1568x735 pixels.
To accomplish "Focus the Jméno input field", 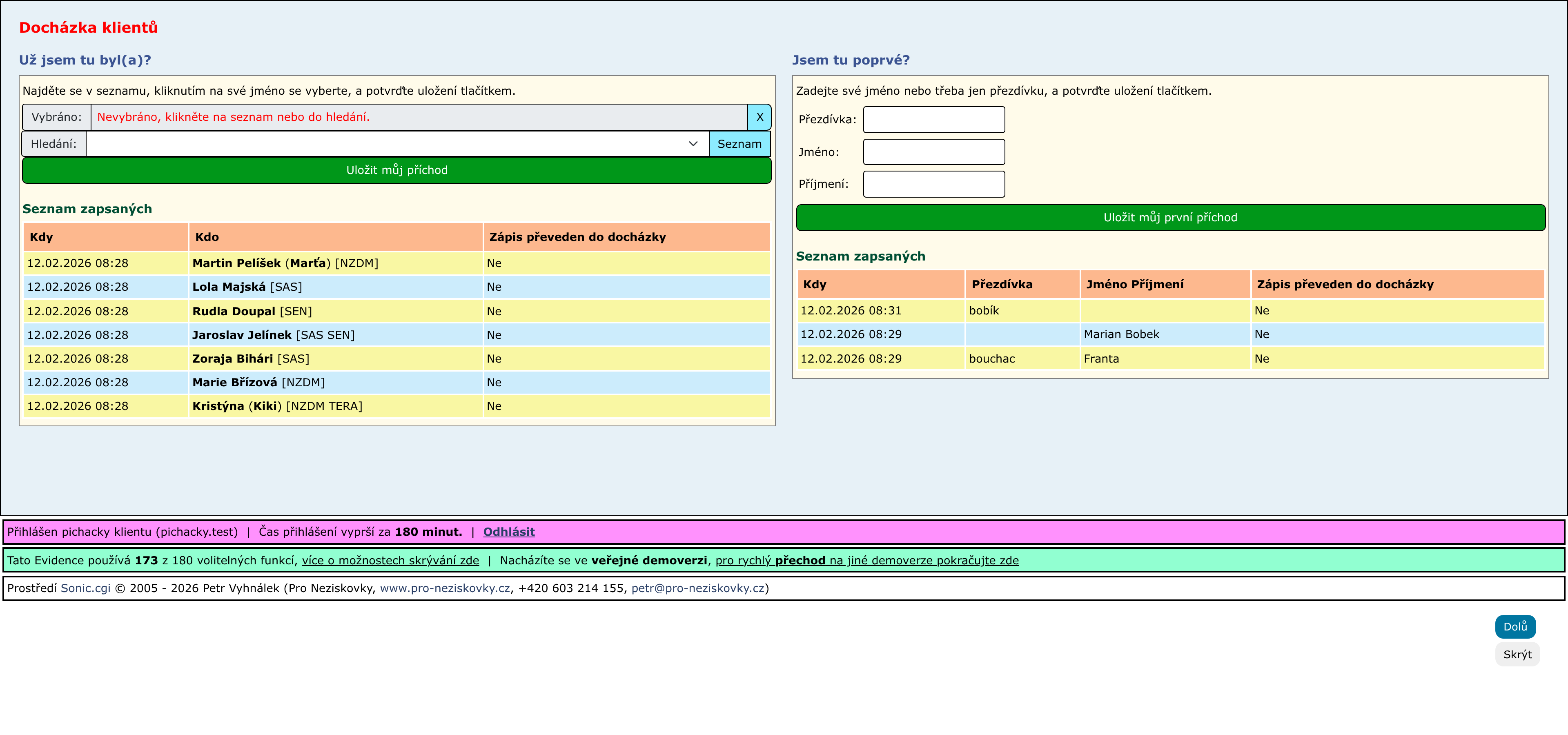I will [x=933, y=151].
